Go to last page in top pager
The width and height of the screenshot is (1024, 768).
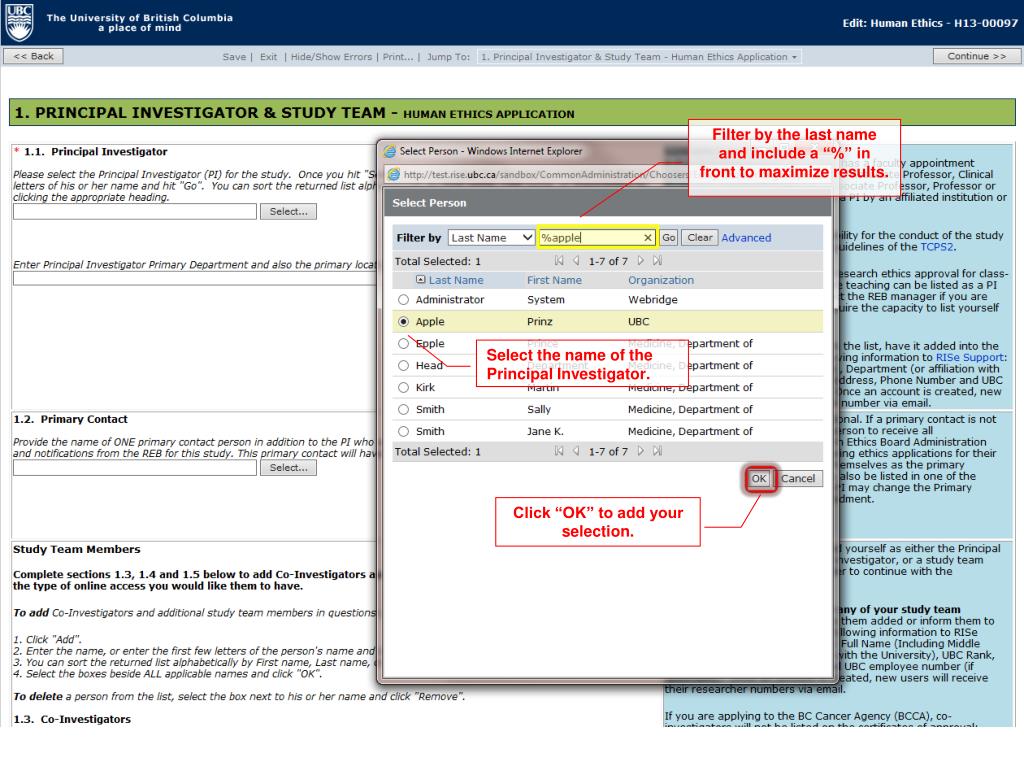(x=658, y=261)
